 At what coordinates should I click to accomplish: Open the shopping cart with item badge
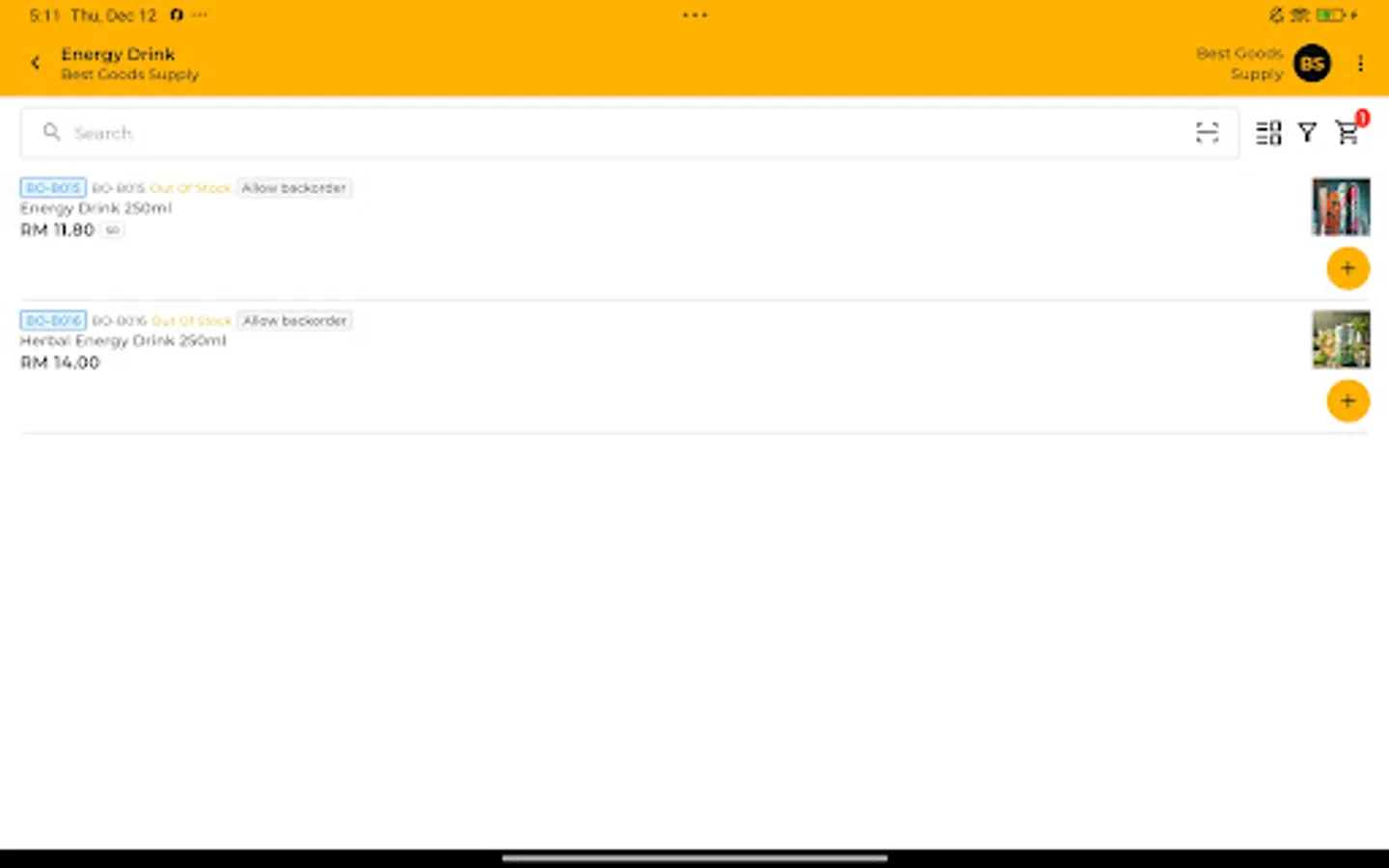pyautogui.click(x=1348, y=133)
